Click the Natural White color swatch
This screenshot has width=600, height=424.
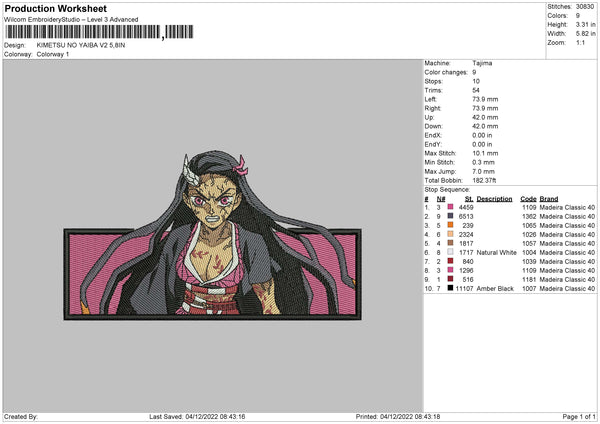(450, 252)
